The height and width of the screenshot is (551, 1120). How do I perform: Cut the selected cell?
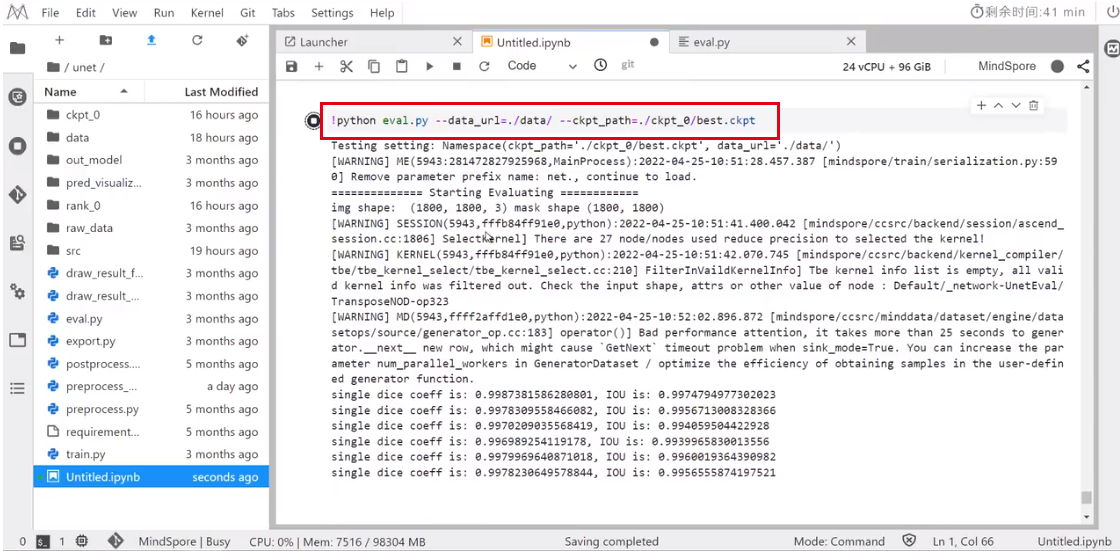[x=346, y=66]
